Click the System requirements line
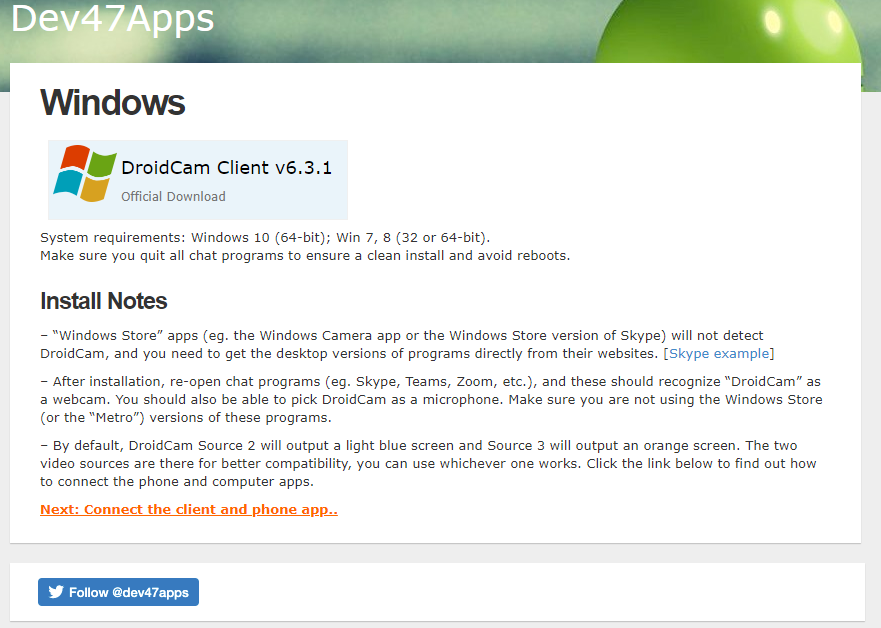 coord(265,238)
